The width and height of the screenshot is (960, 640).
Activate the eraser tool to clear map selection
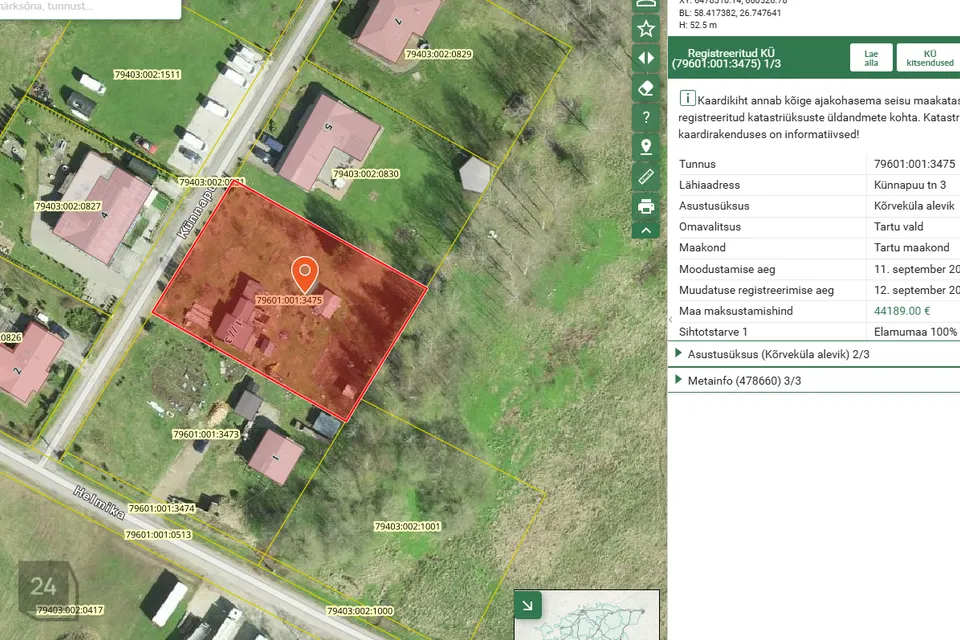pos(646,88)
